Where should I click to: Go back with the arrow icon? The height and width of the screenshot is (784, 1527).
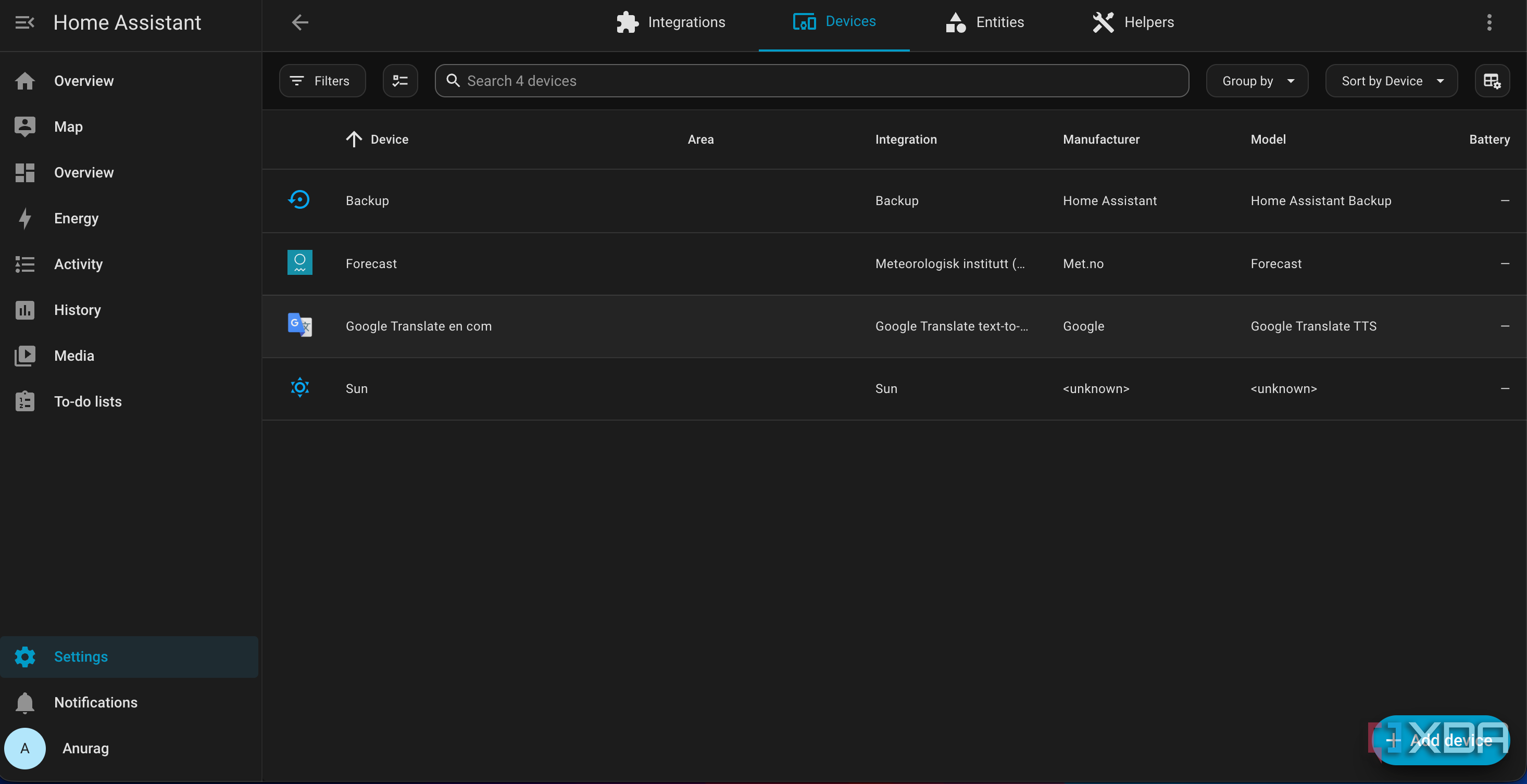tap(300, 22)
